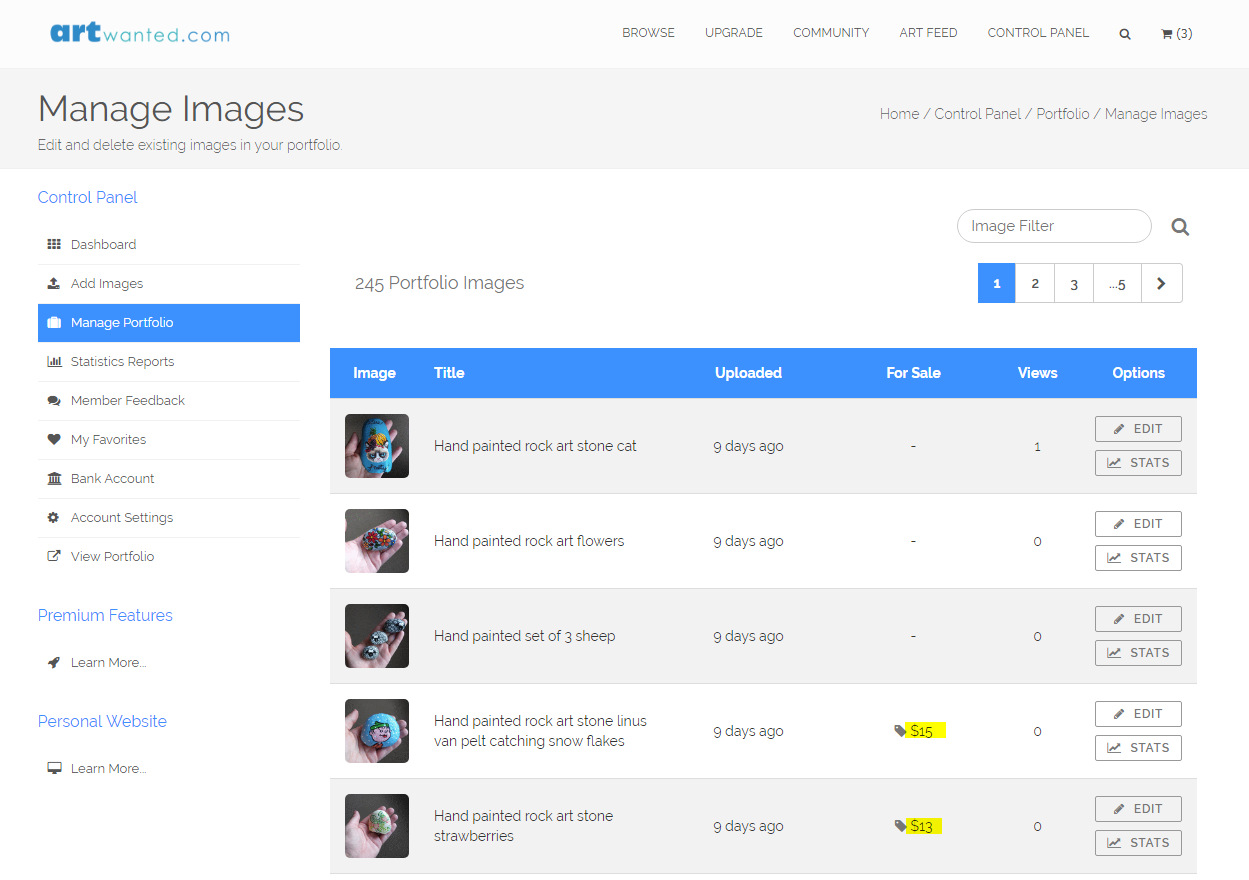
Task: Click the Portfolio breadcrumb link
Action: (x=1062, y=114)
